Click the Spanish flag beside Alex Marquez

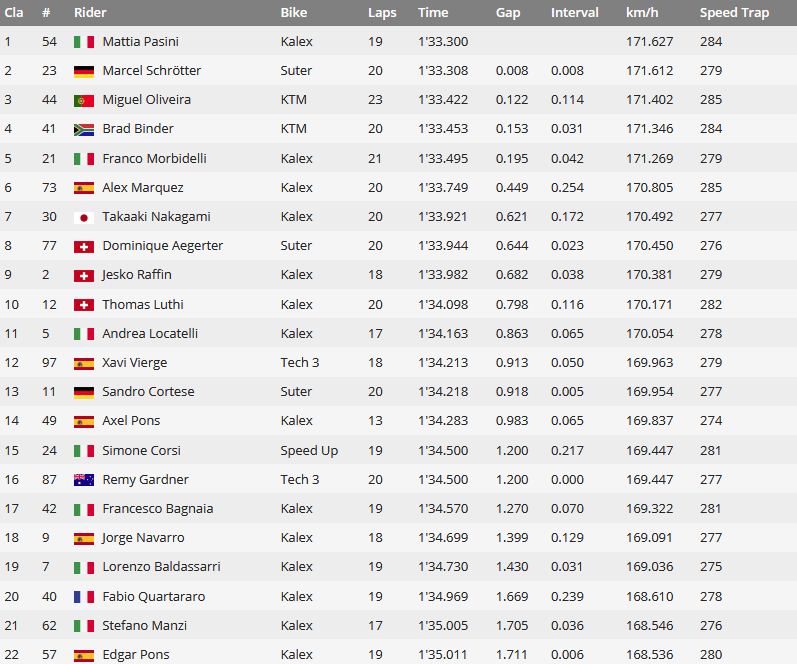(84, 188)
